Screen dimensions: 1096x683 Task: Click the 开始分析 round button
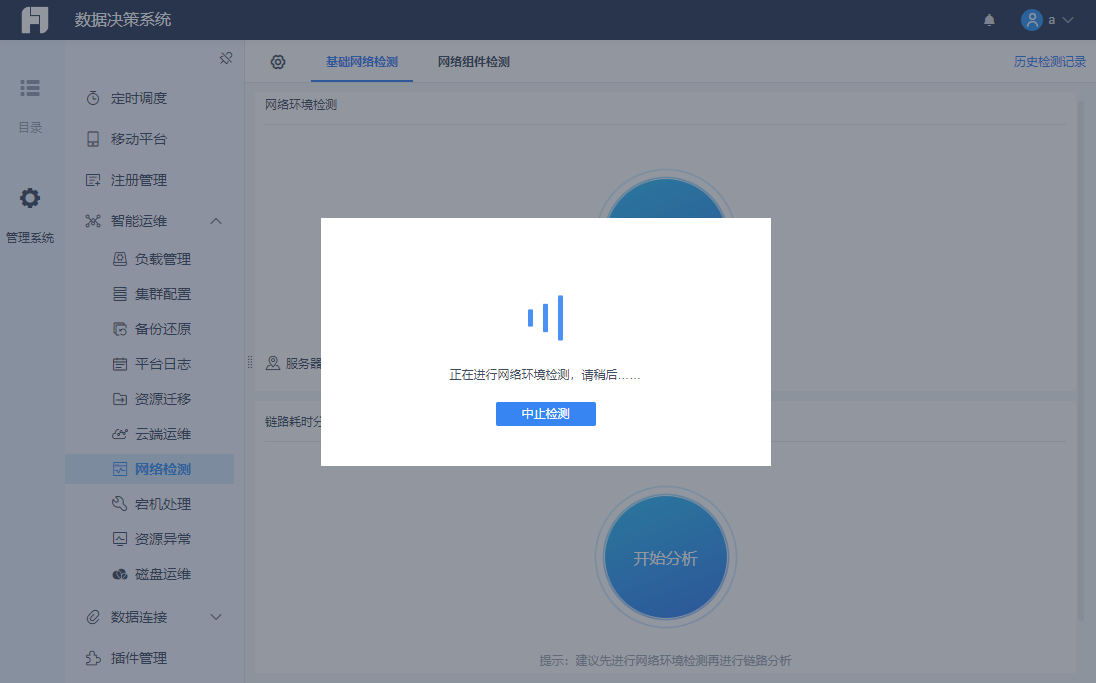(x=665, y=557)
